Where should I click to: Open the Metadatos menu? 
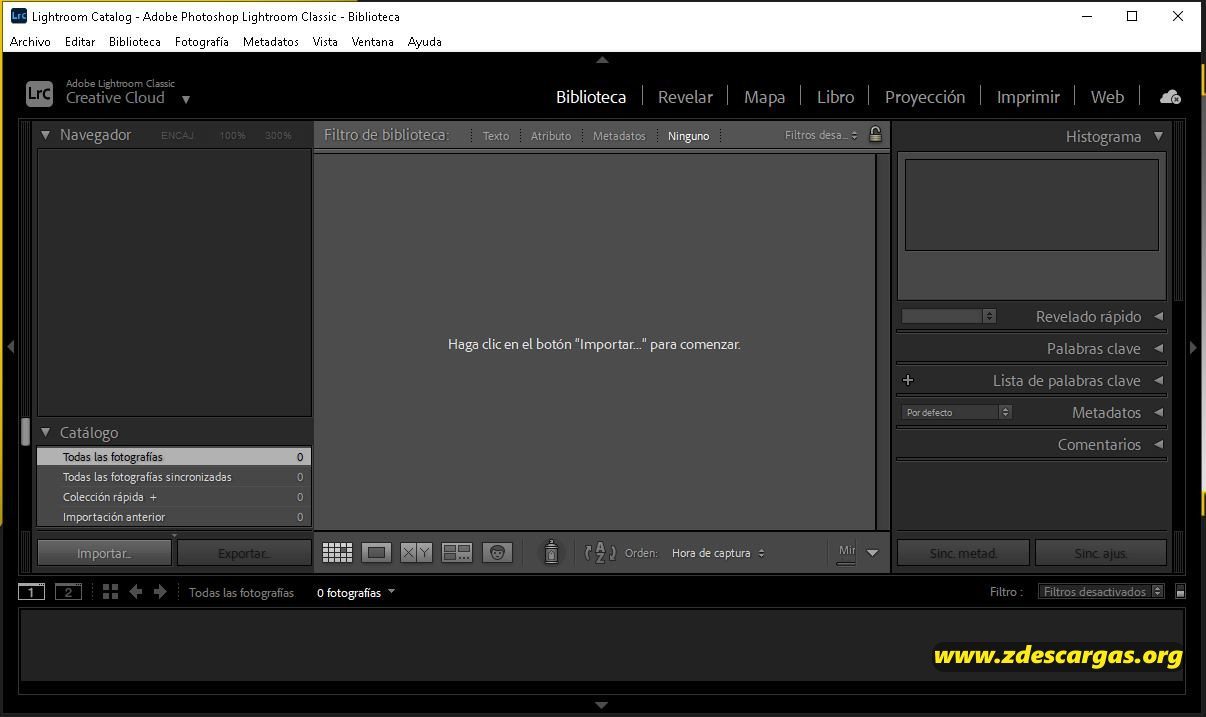pyautogui.click(x=271, y=42)
